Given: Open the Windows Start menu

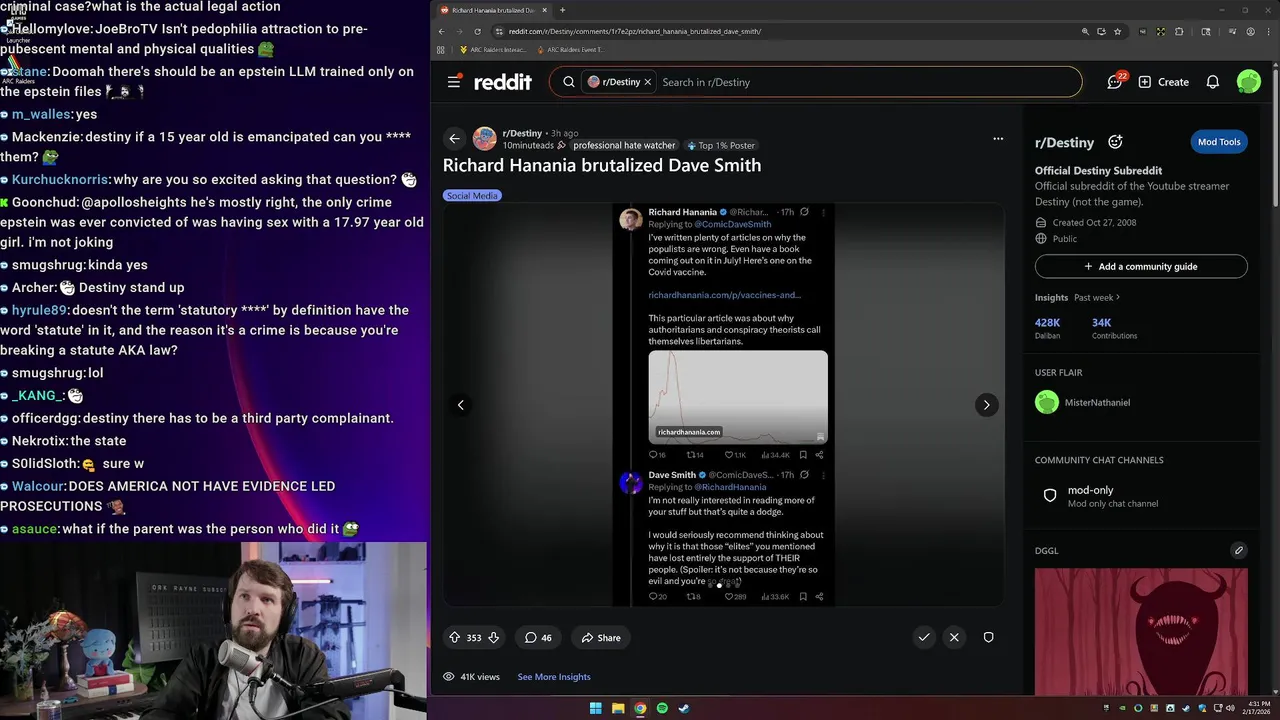Looking at the screenshot, I should pyautogui.click(x=595, y=708).
